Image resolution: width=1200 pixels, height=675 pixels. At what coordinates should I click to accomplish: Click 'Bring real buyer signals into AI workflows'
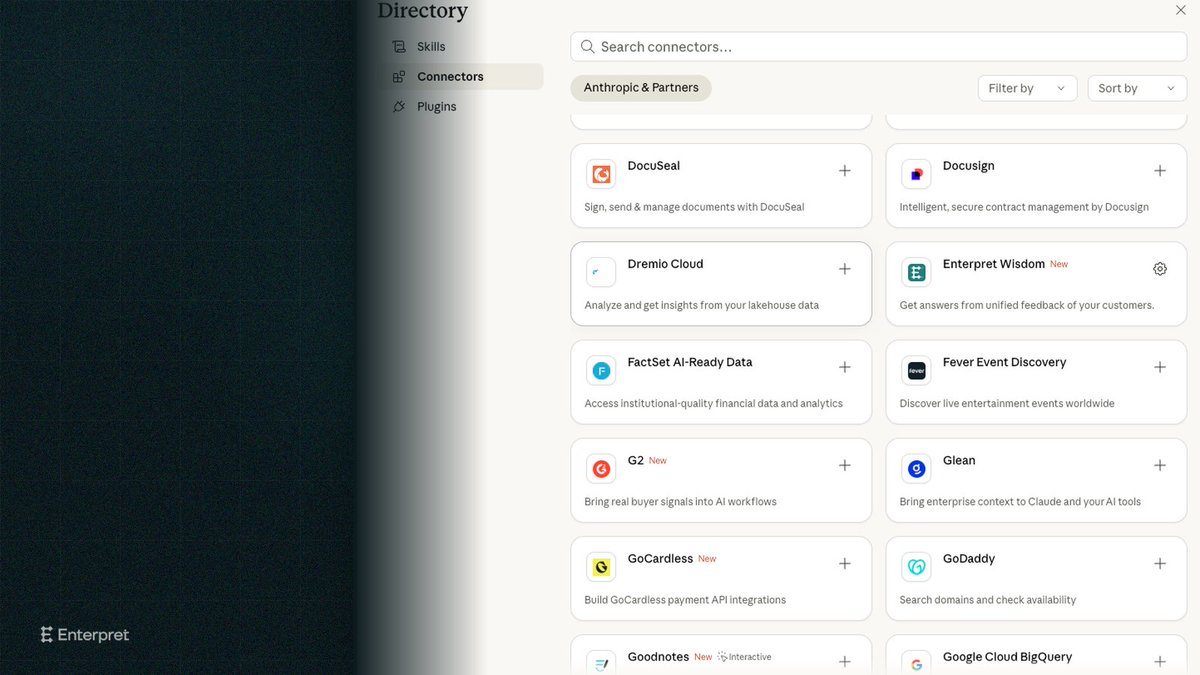click(x=681, y=502)
